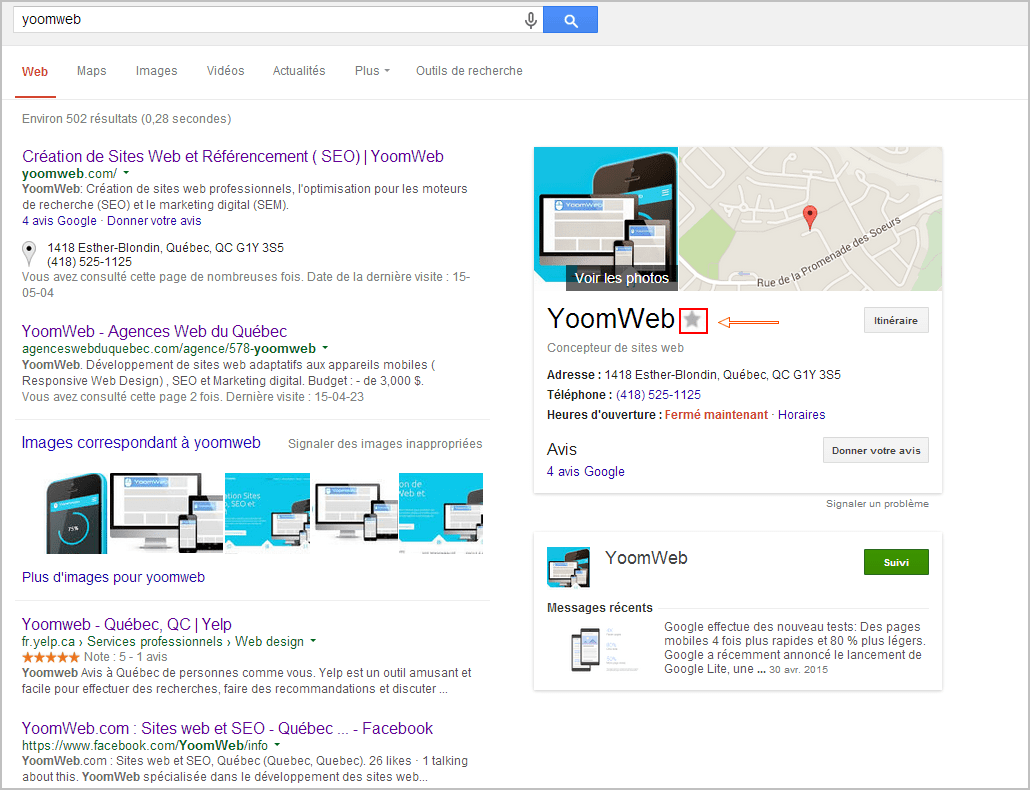Open the Horaires link
Viewport: 1030px width, 790px height.
tap(801, 414)
